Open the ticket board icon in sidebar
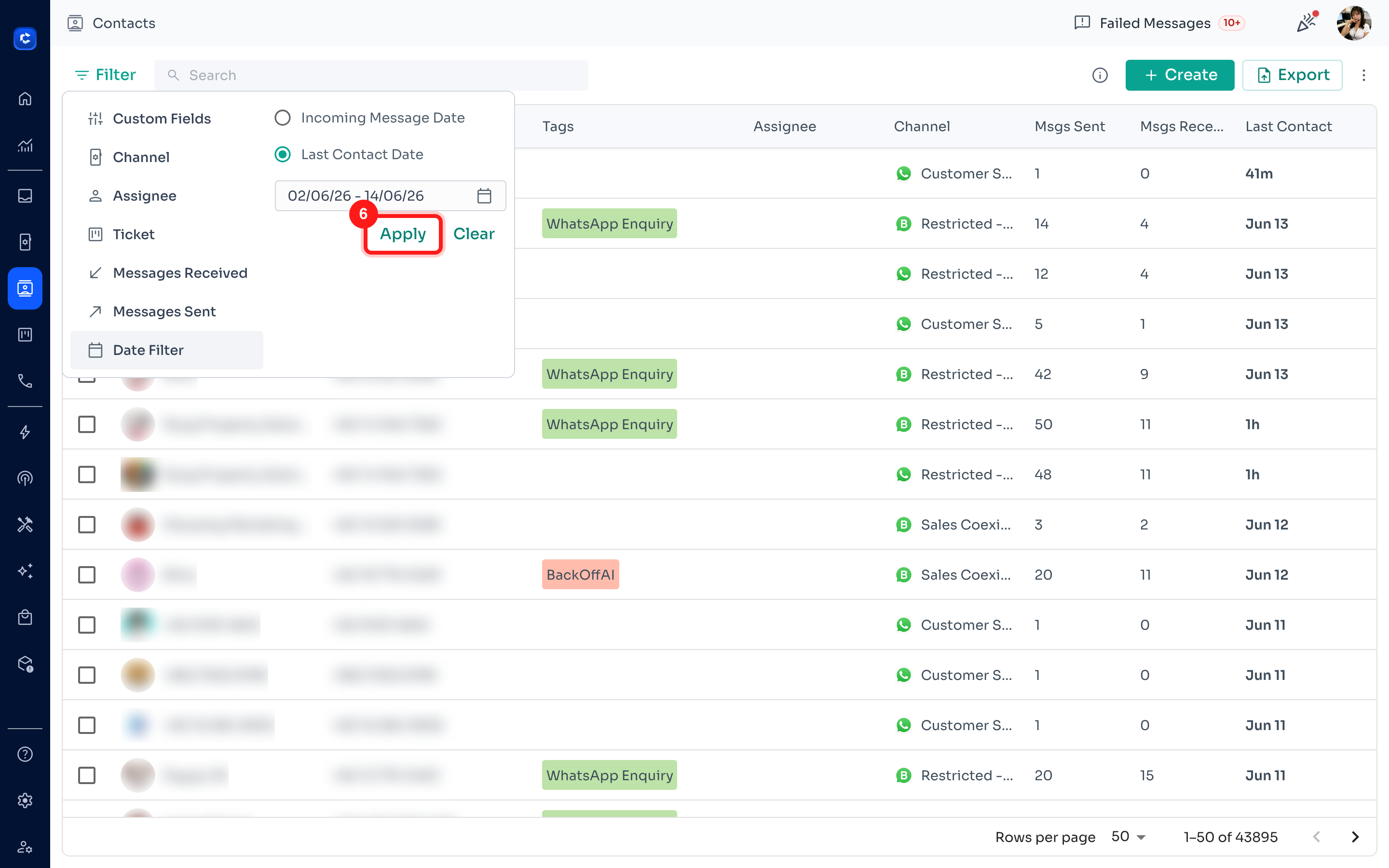 click(25, 335)
